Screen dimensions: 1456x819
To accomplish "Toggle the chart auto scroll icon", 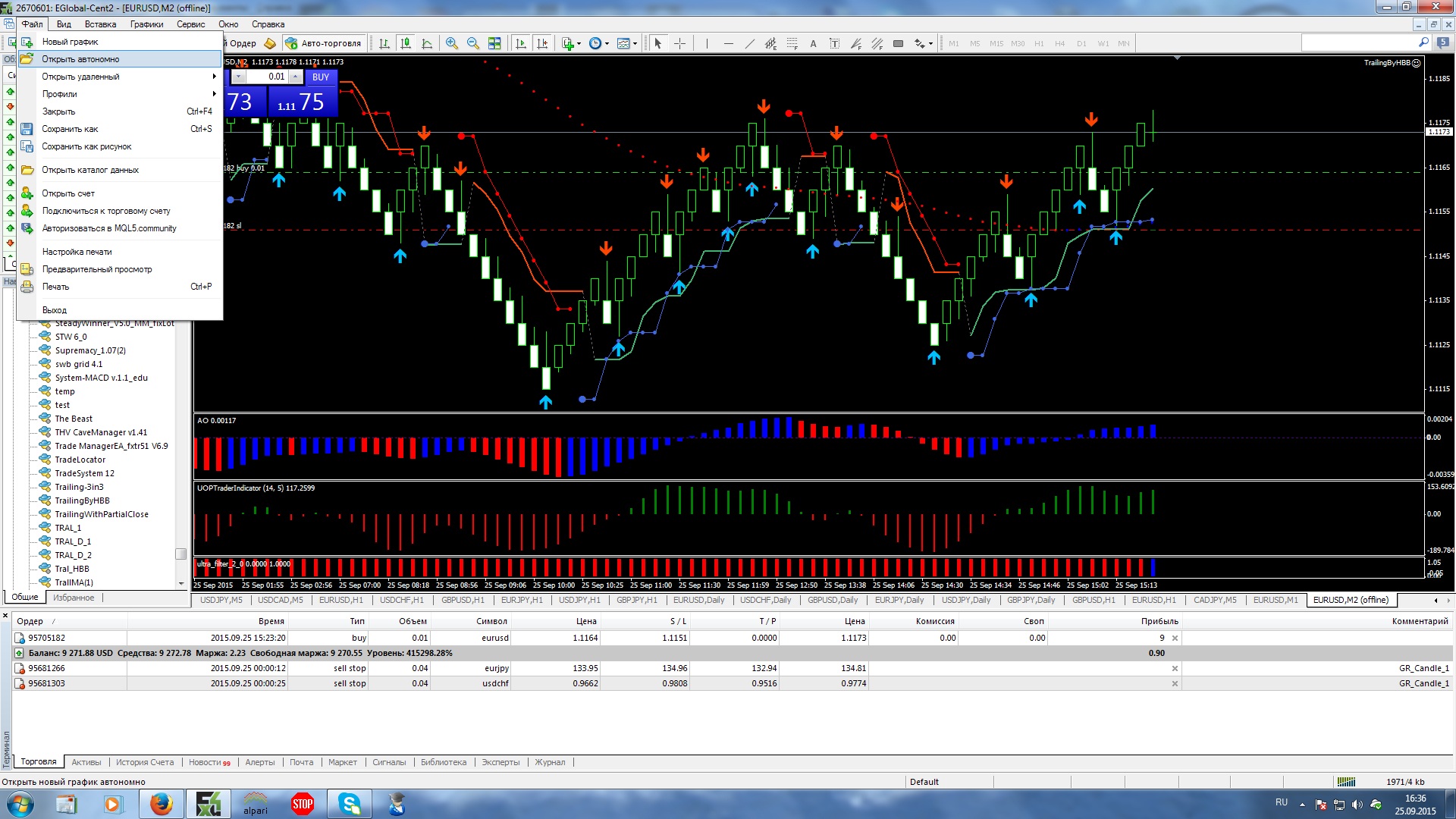I will pos(521,43).
